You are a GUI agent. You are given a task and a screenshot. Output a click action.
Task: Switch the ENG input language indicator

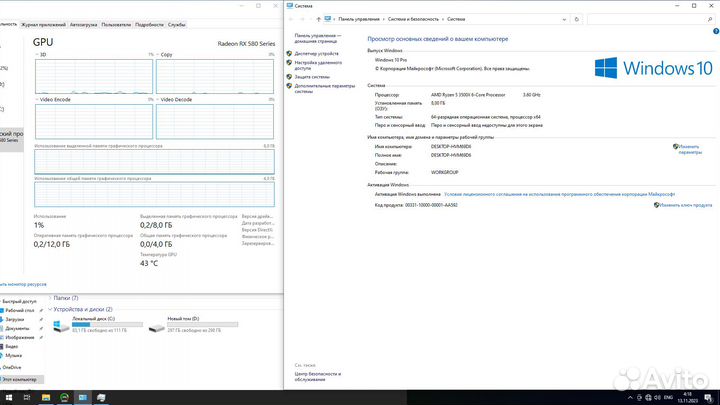(669, 398)
